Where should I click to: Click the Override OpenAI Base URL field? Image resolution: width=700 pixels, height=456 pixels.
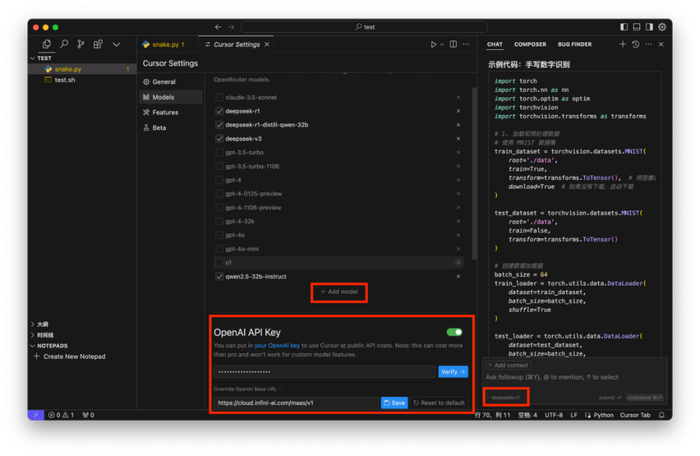click(x=297, y=403)
